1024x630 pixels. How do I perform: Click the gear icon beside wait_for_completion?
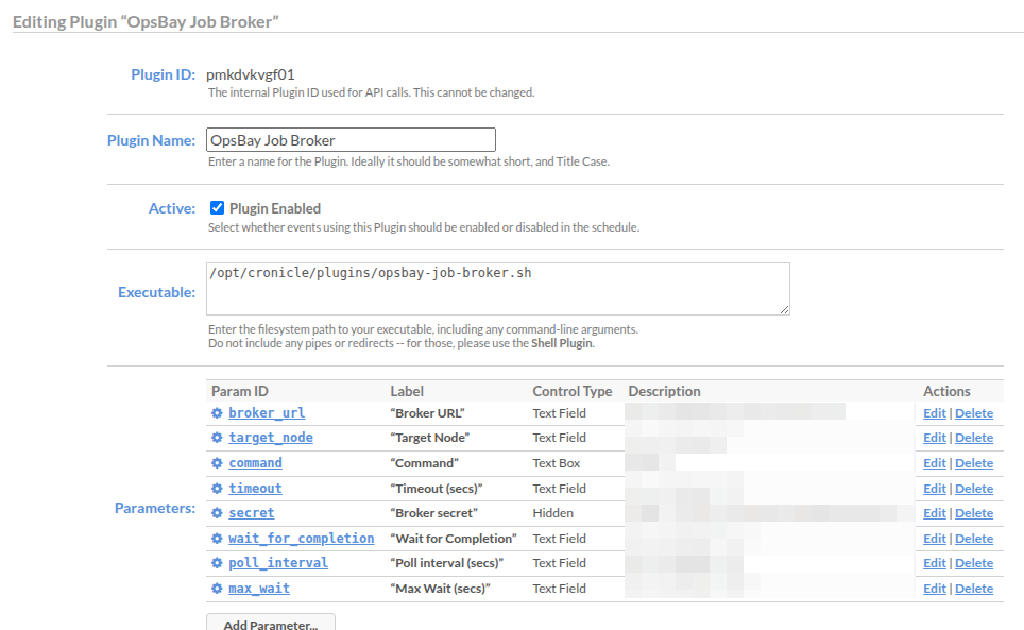pos(216,538)
